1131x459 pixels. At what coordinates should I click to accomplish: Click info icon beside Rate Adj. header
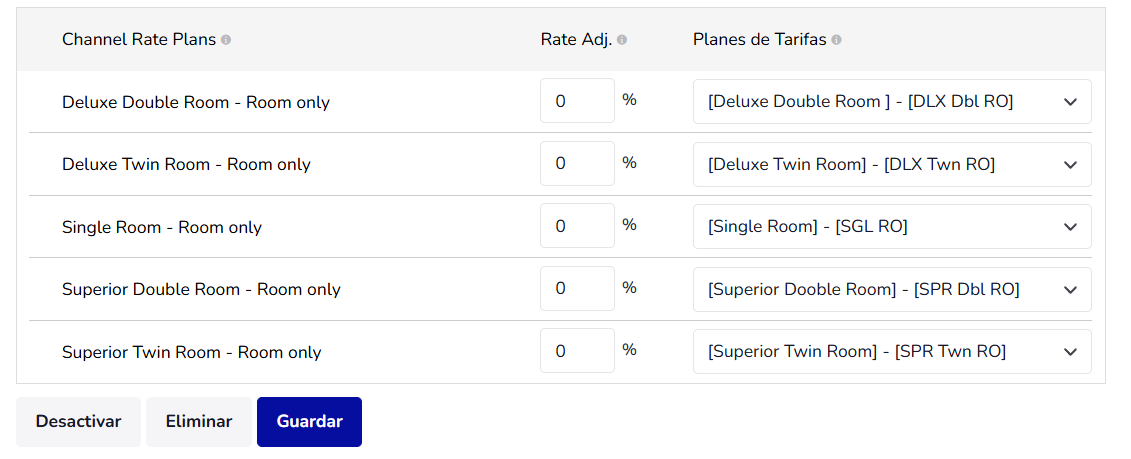point(622,40)
